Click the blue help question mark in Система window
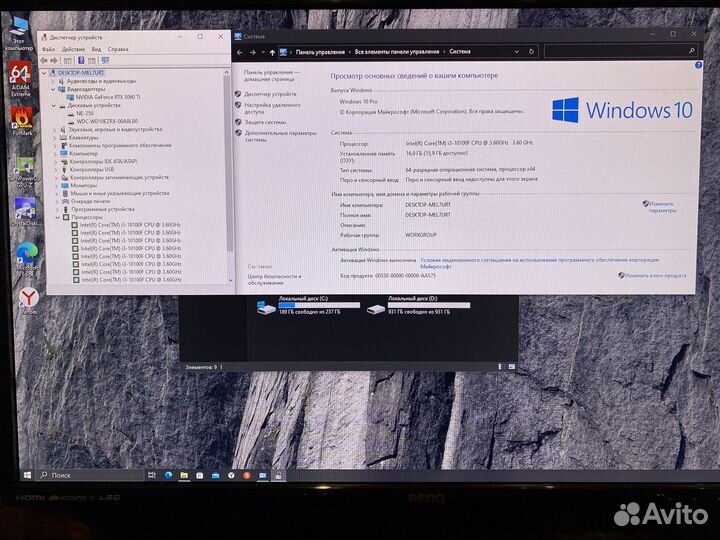This screenshot has width=720, height=540. (698, 65)
